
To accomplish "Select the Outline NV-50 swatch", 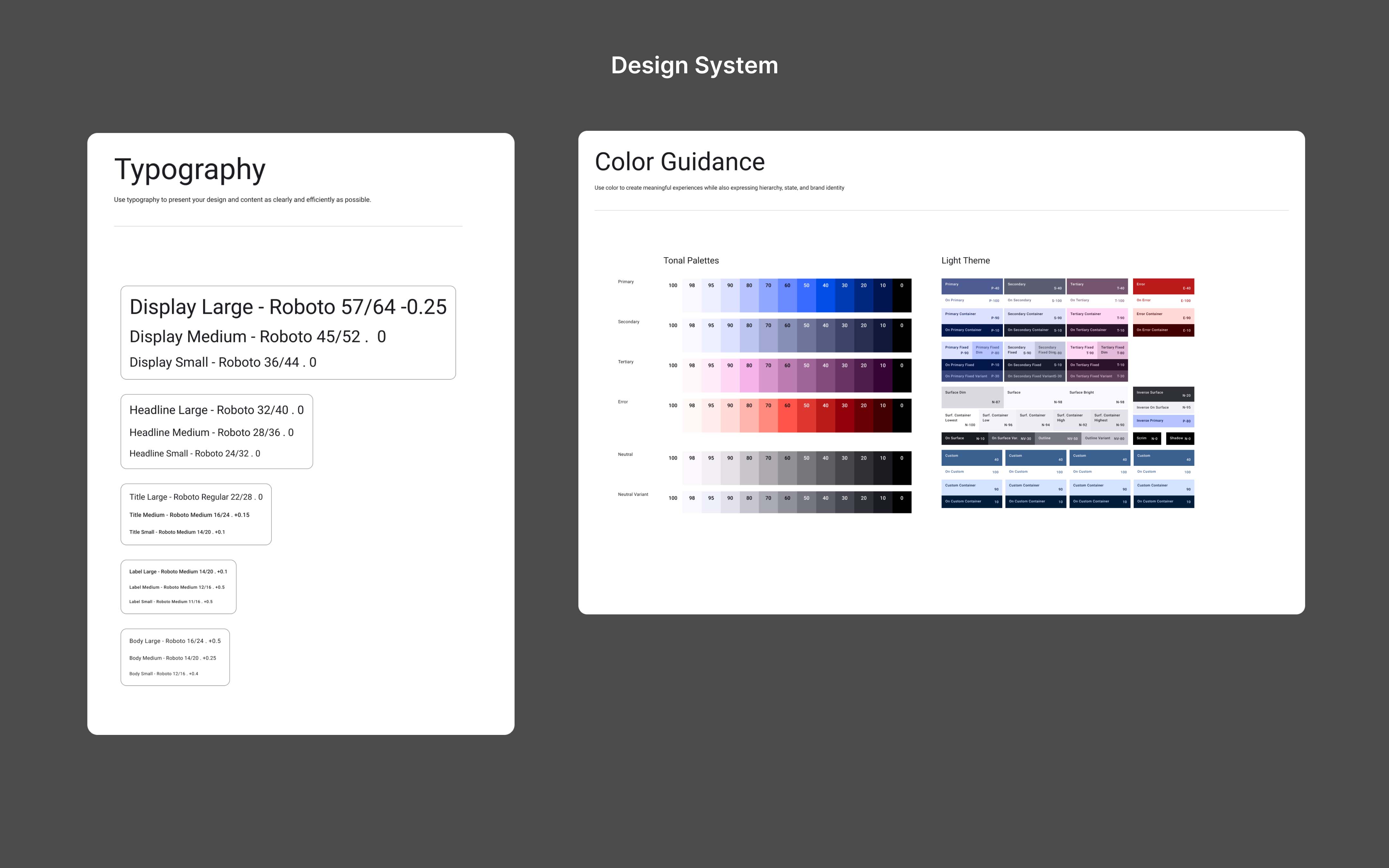I will click(1058, 438).
